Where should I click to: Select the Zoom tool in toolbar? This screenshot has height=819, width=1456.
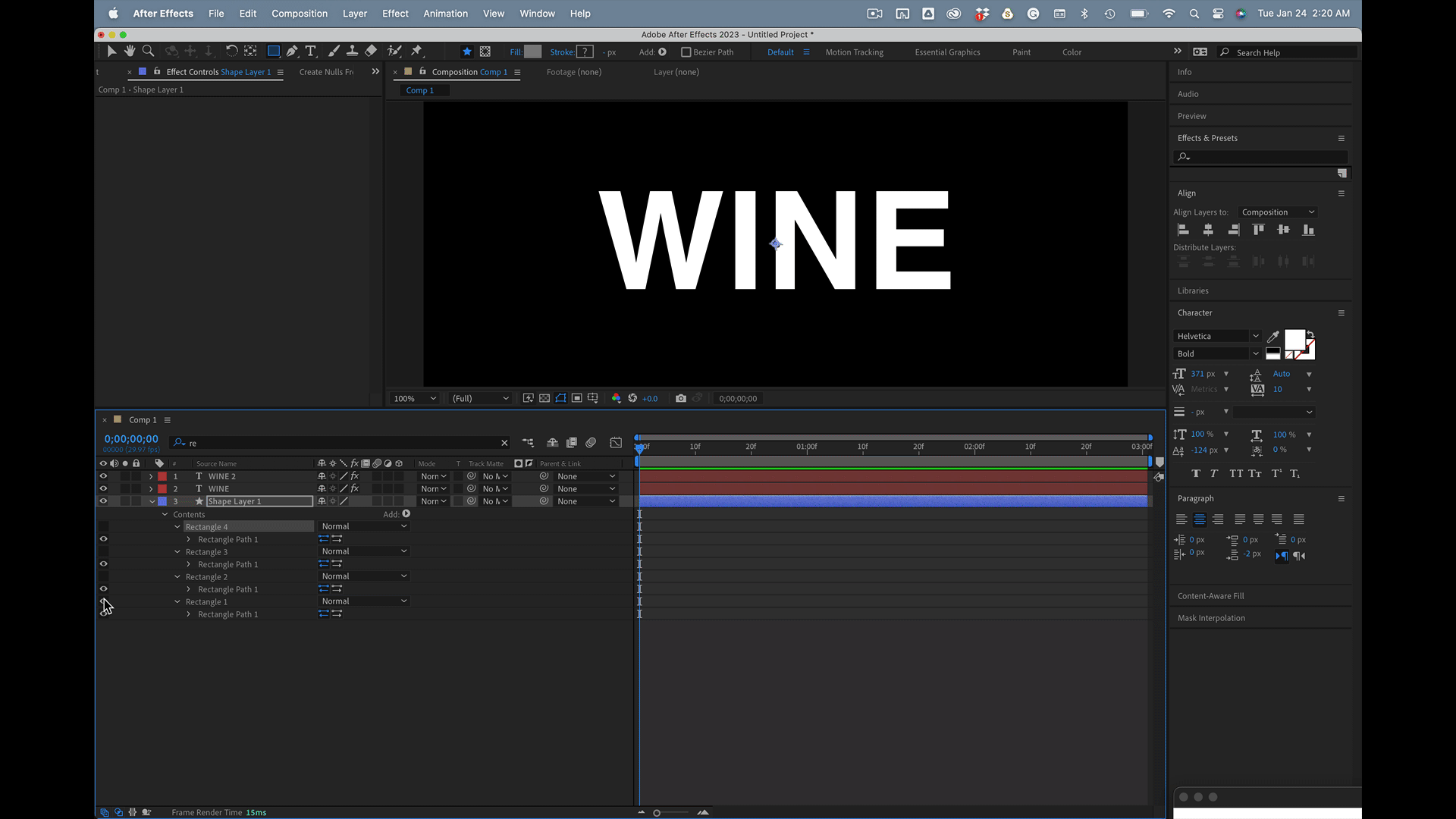pyautogui.click(x=149, y=51)
